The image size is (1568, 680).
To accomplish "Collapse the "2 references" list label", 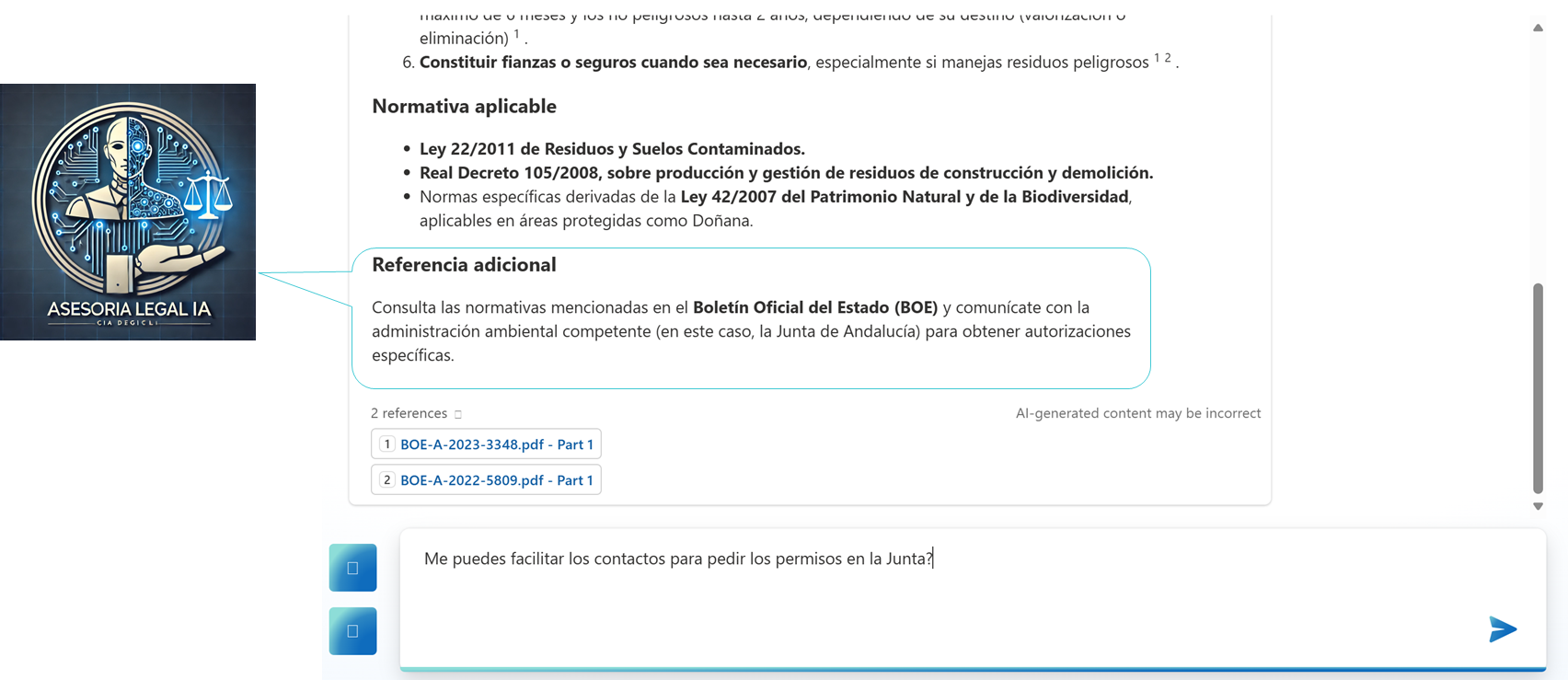I will (409, 414).
